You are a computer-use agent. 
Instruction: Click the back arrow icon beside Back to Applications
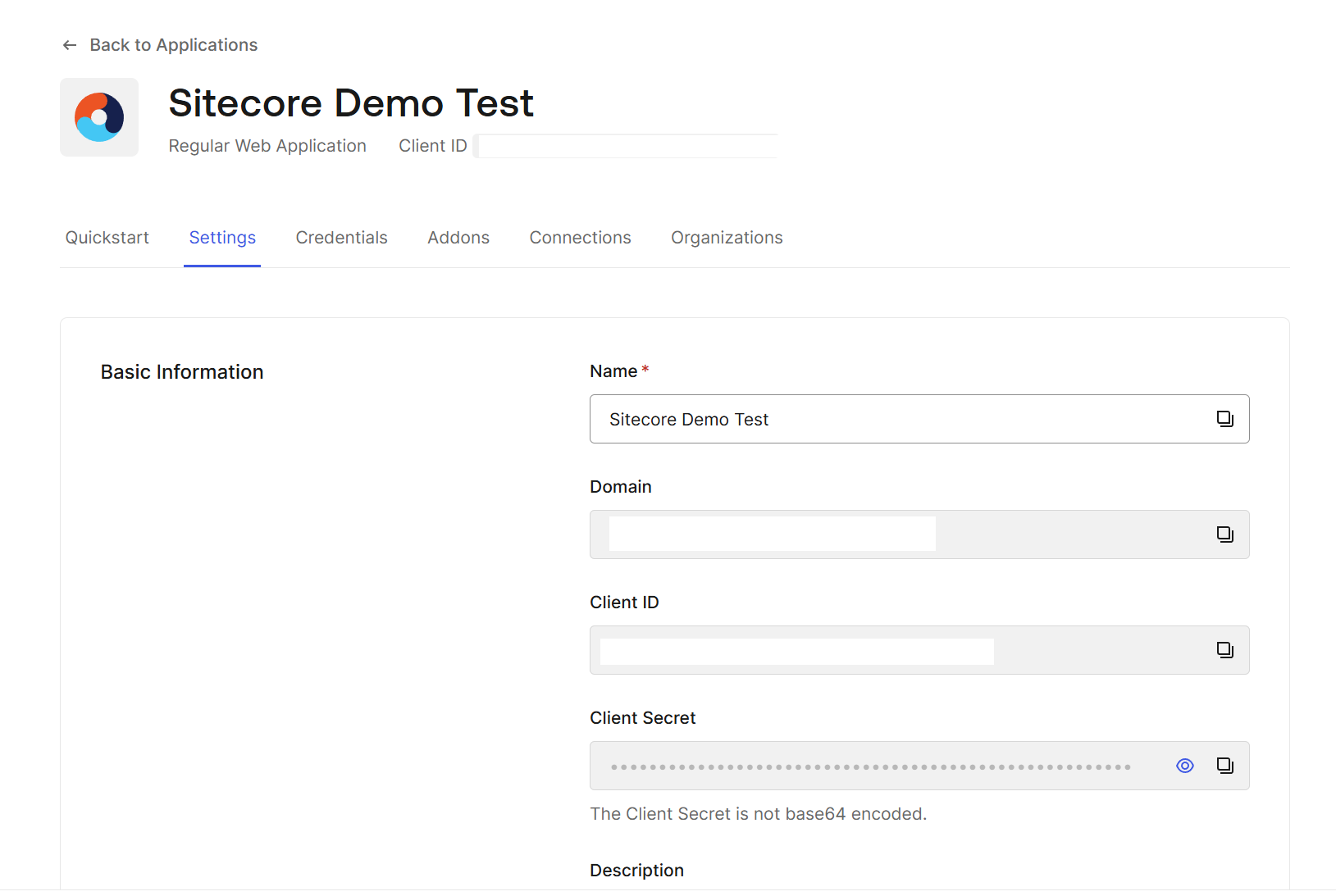click(x=70, y=45)
